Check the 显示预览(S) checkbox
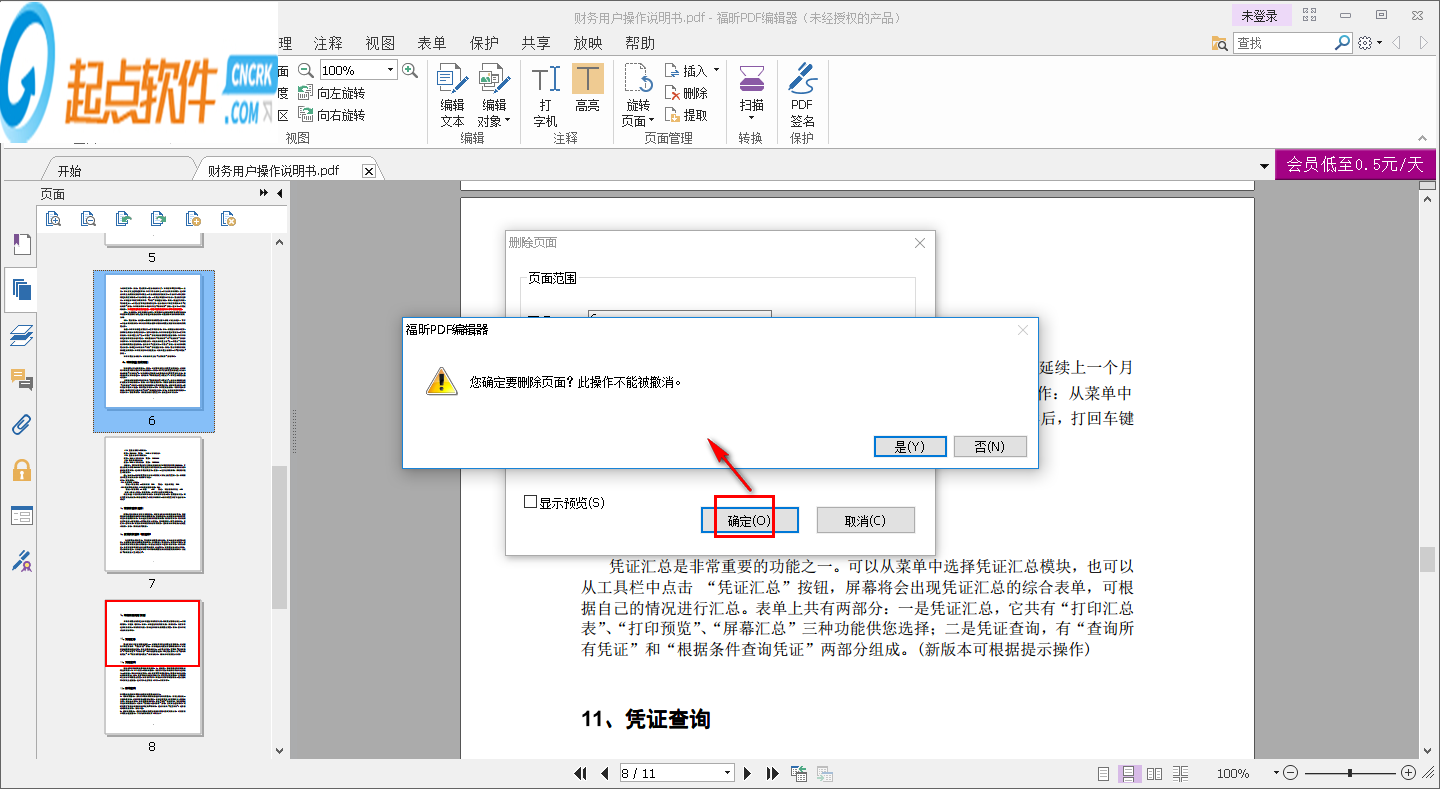 pos(531,502)
